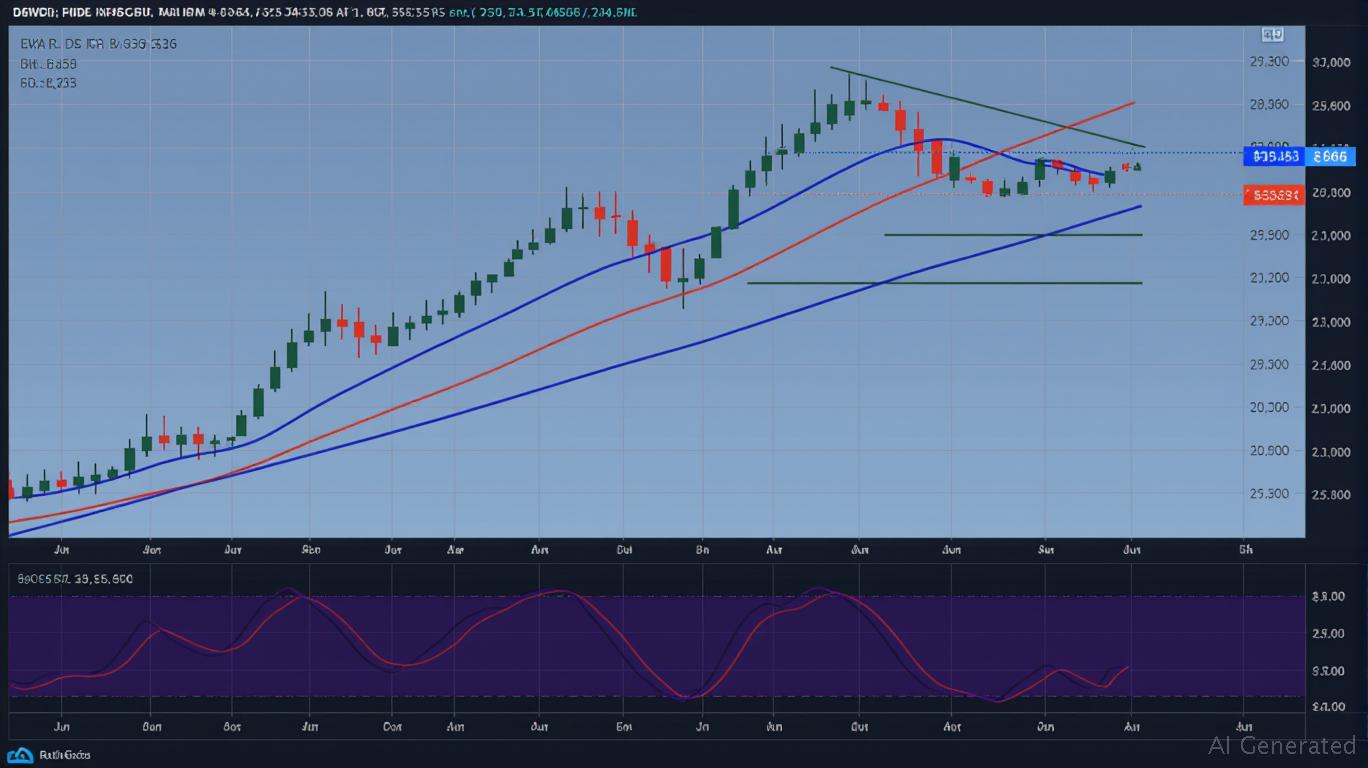Click the upper green horizontal support line
This screenshot has width=1368, height=768.
[1013, 235]
